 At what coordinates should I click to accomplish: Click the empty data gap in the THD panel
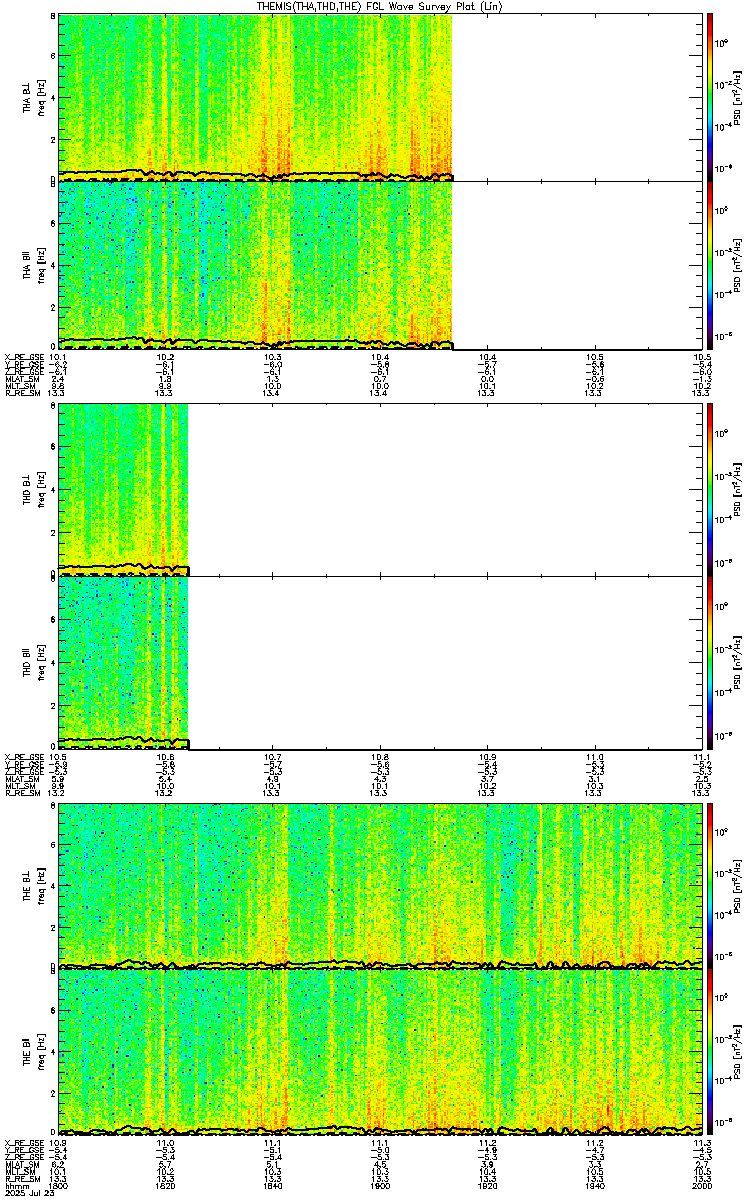pyautogui.click(x=445, y=577)
